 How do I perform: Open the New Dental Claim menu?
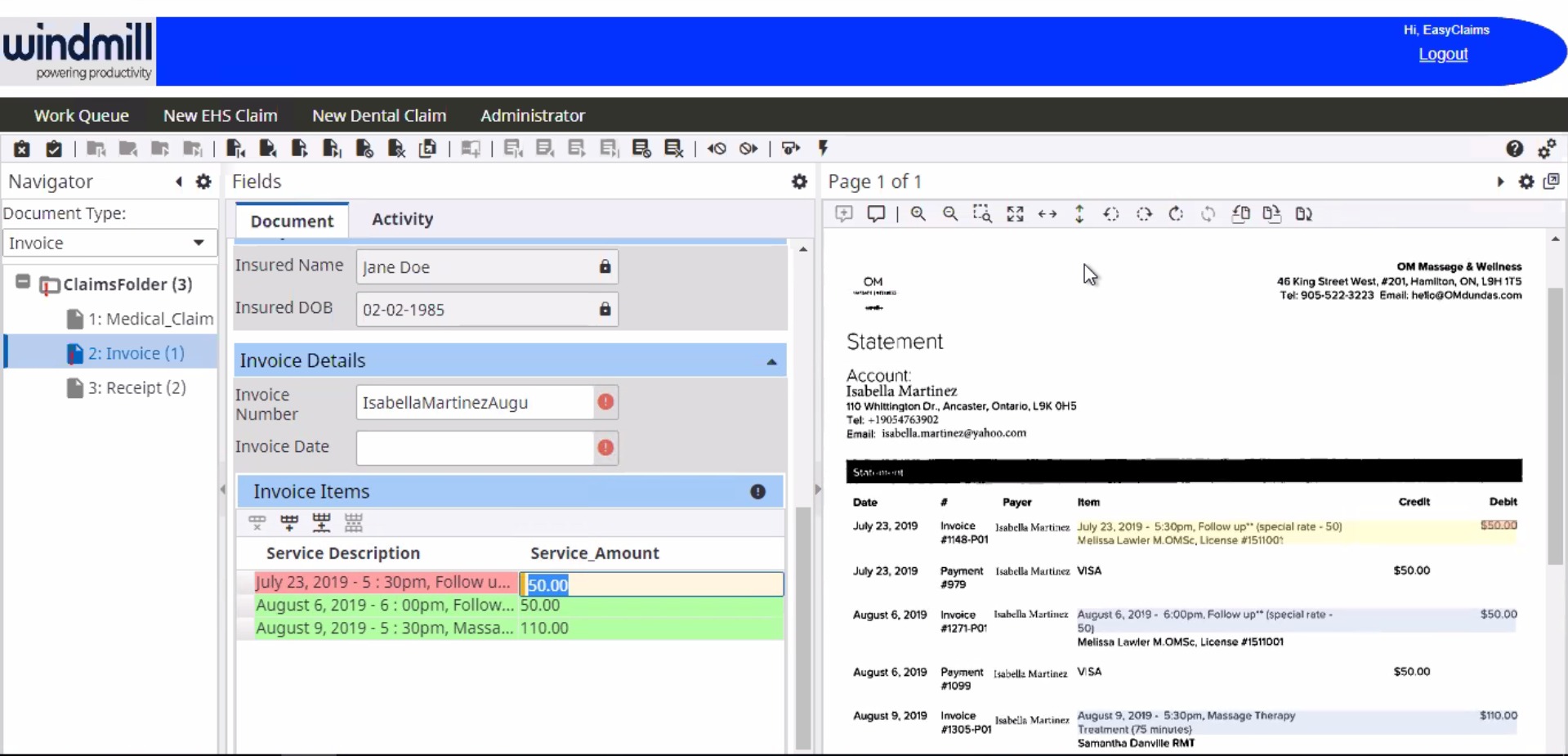[x=379, y=115]
